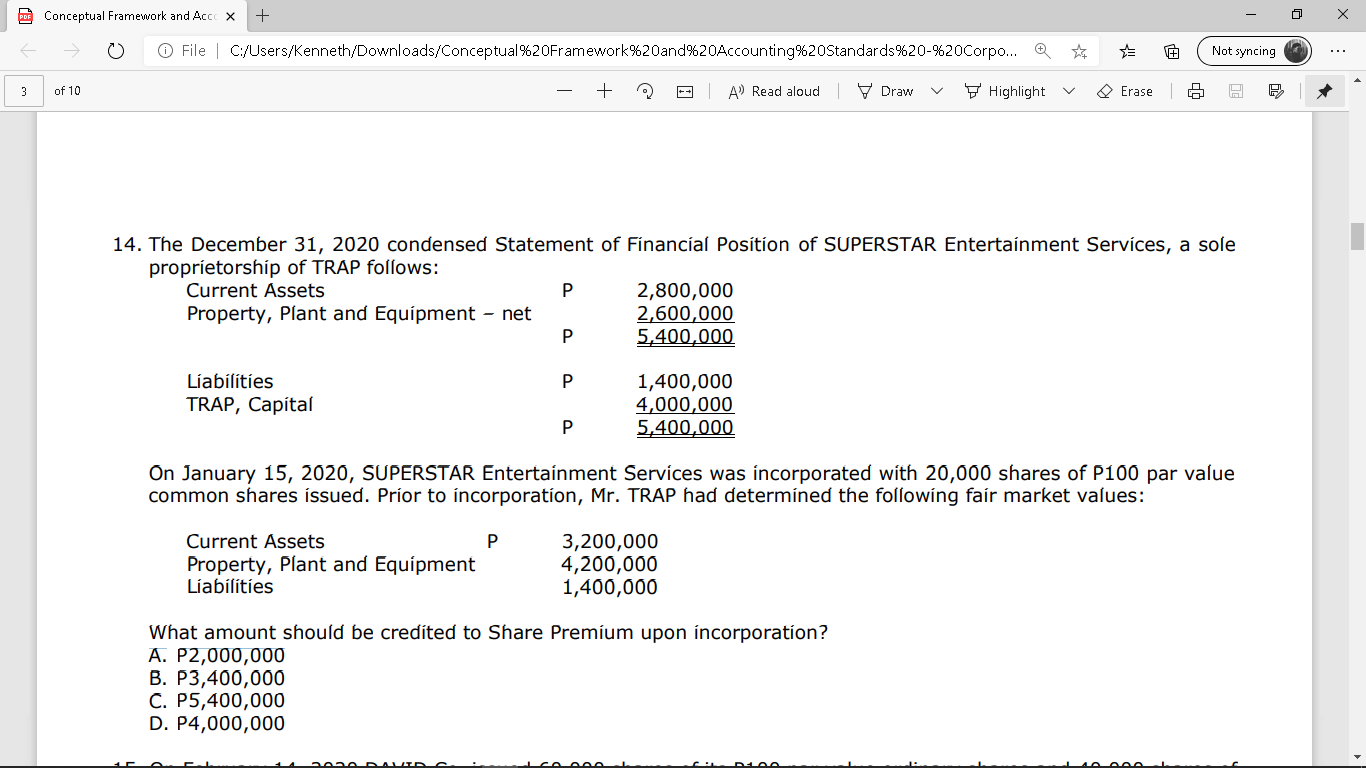
Task: Click the Save icon
Action: (1236, 91)
